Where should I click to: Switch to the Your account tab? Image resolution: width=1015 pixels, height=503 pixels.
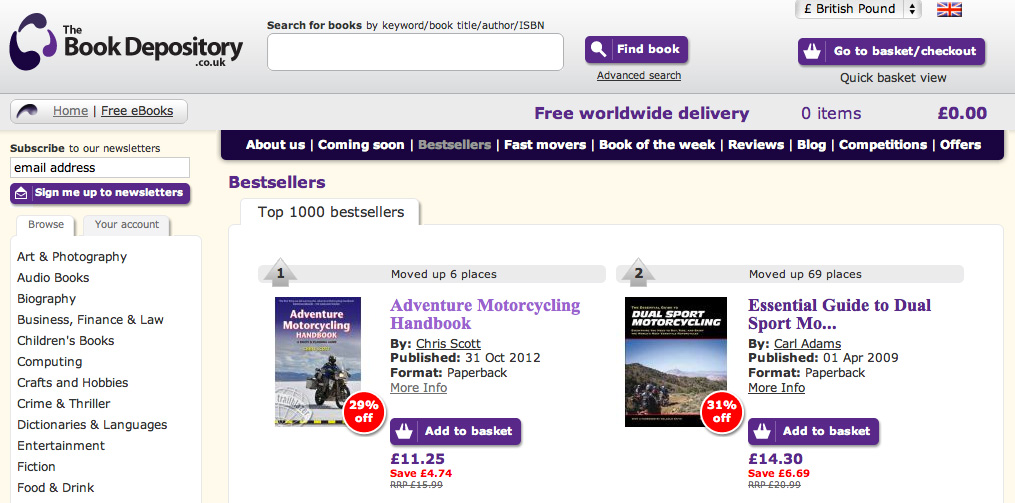pos(127,225)
